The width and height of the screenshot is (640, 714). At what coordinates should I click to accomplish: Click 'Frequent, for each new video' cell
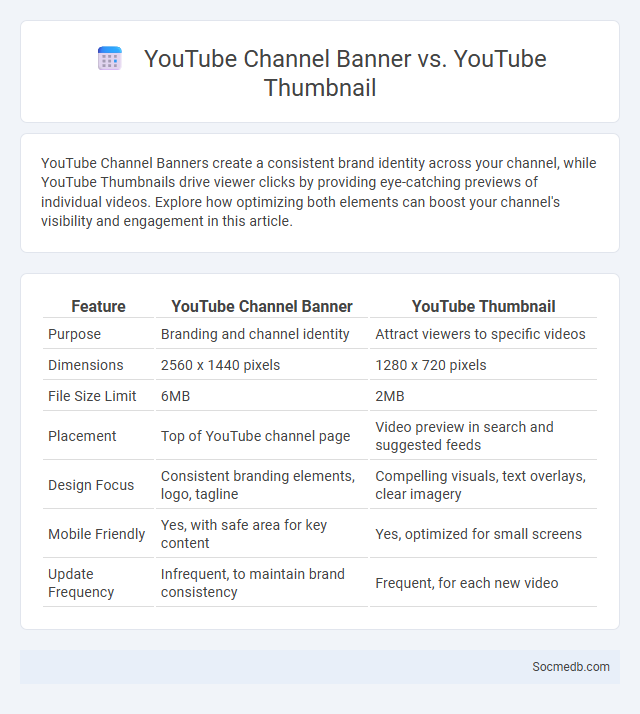467,583
